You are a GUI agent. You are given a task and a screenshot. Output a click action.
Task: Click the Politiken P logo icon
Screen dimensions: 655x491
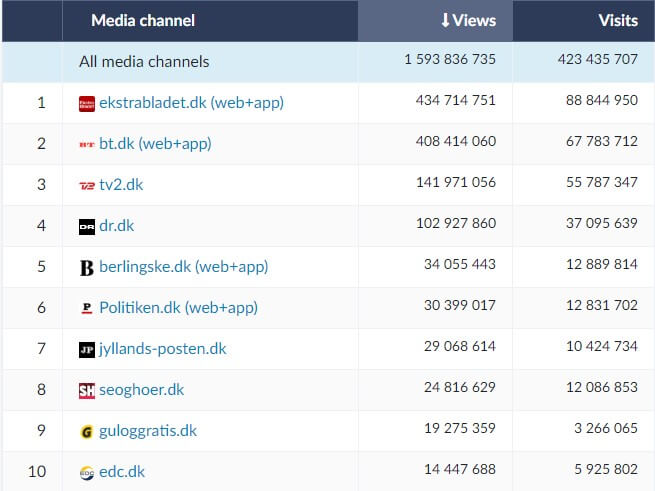[86, 308]
